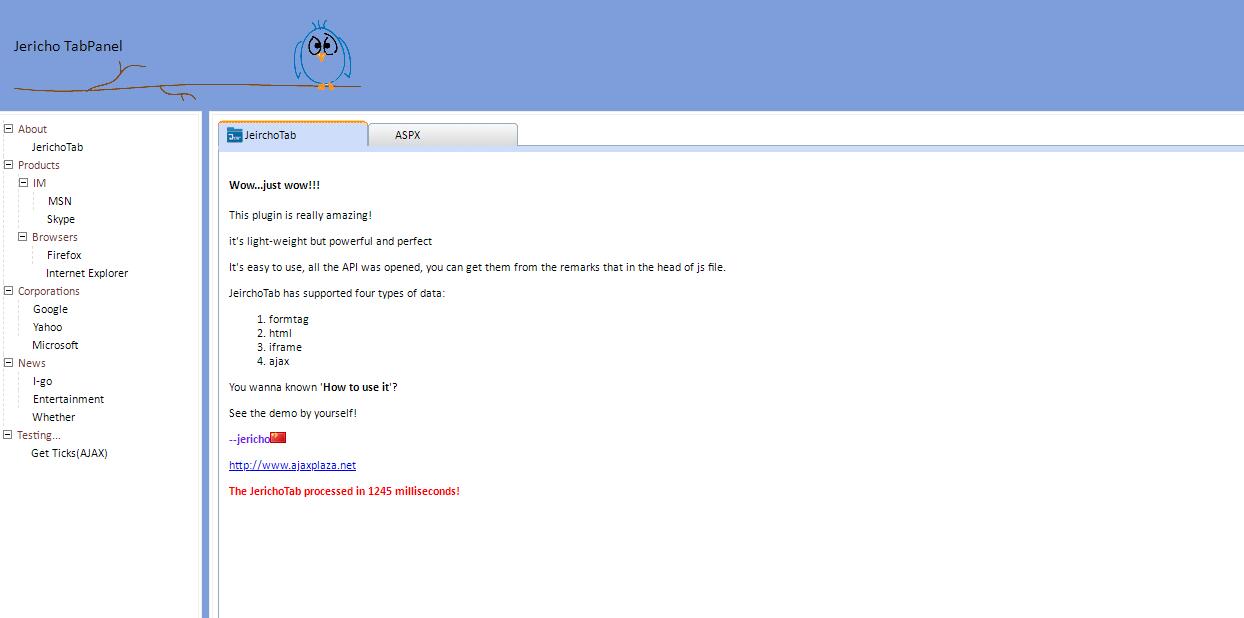The image size is (1244, 618).
Task: Open the Skype tree item
Action: point(60,219)
